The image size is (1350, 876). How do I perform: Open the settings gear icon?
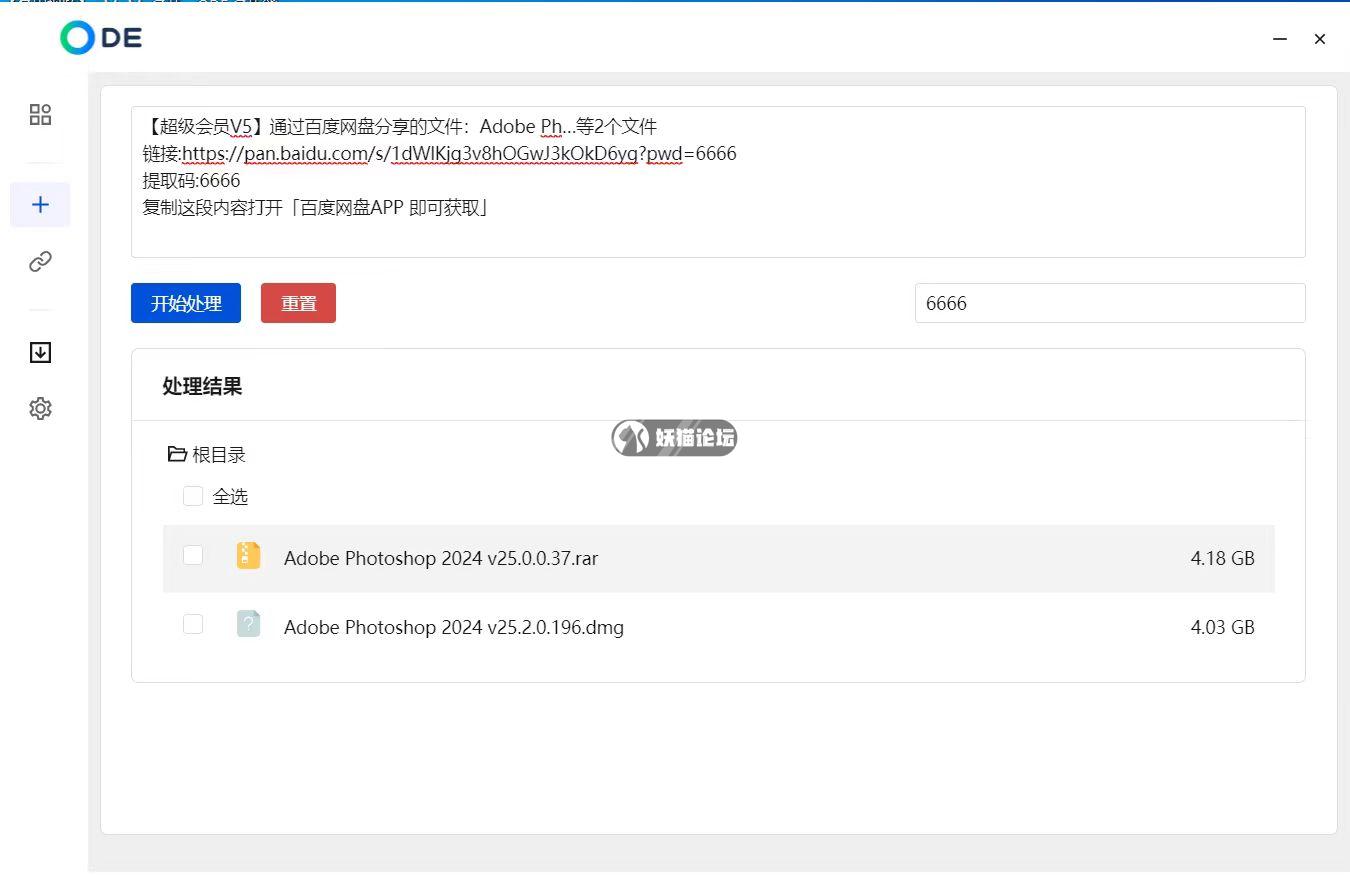[x=40, y=408]
